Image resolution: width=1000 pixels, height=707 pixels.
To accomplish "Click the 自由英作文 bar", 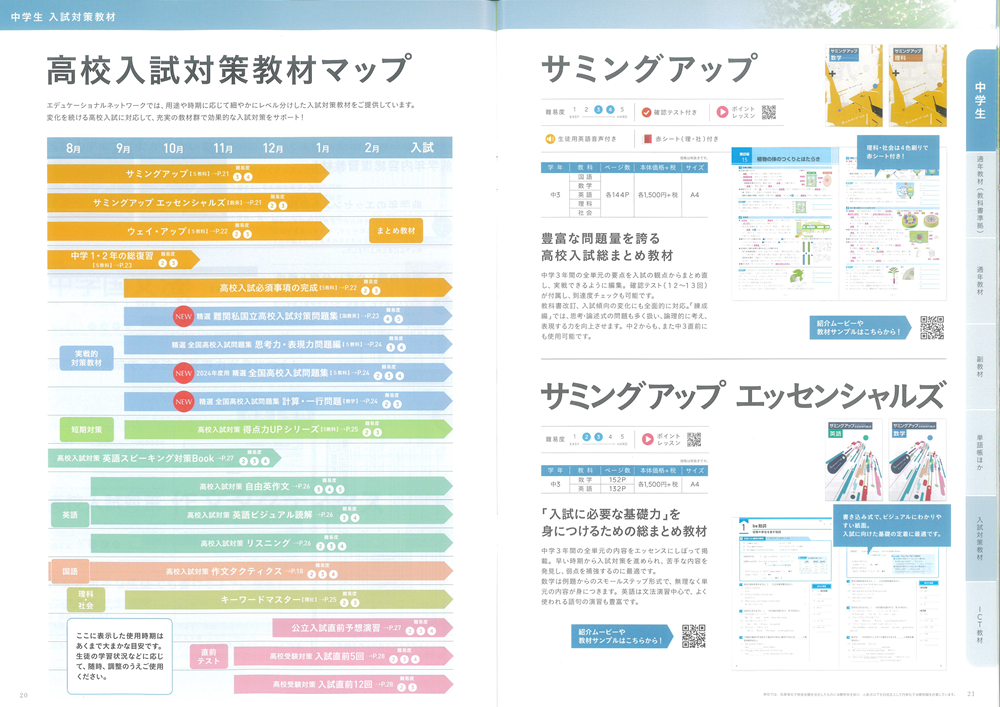I will (x=272, y=486).
